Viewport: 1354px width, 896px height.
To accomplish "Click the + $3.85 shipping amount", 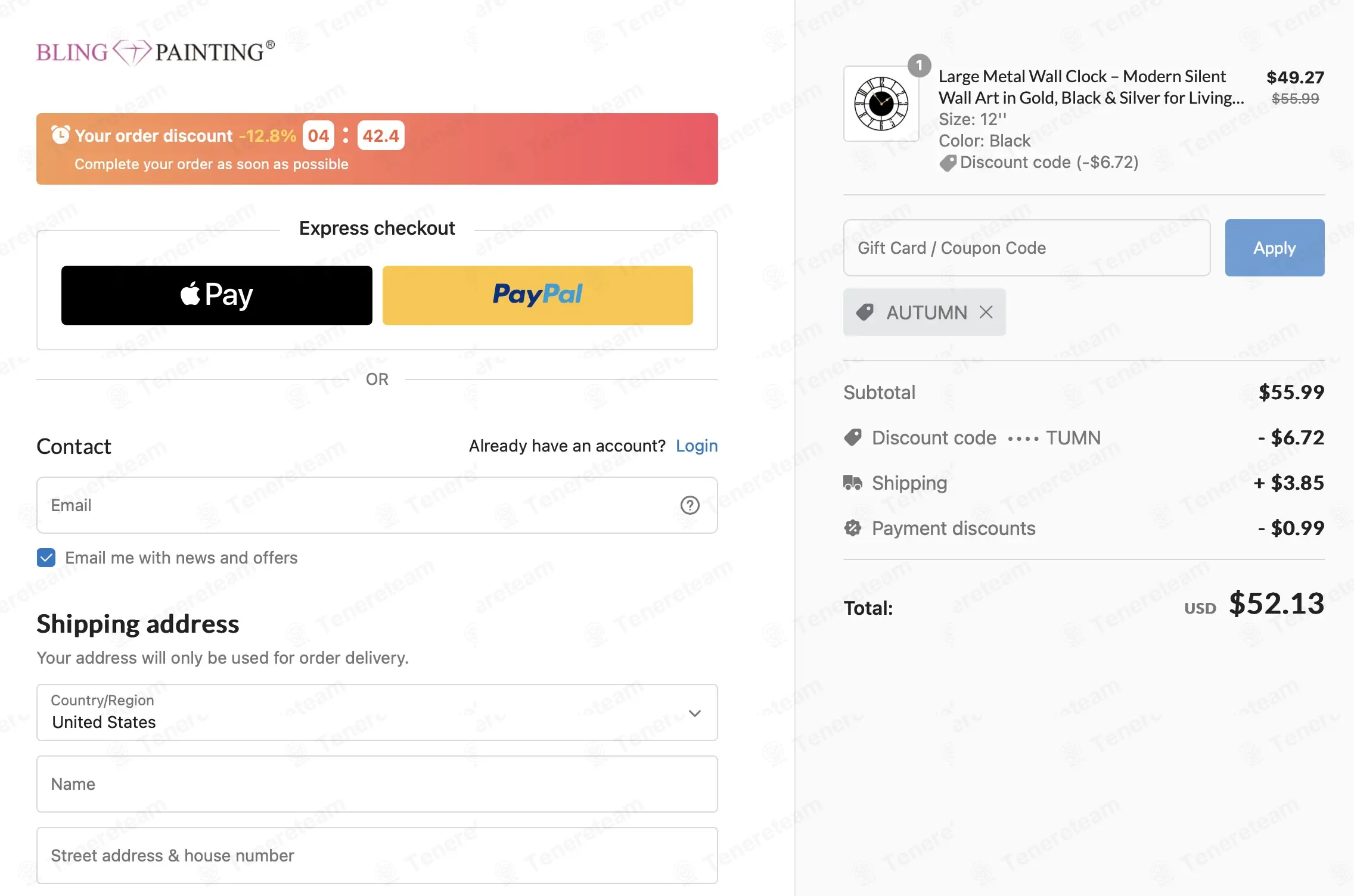I will pos(1289,483).
